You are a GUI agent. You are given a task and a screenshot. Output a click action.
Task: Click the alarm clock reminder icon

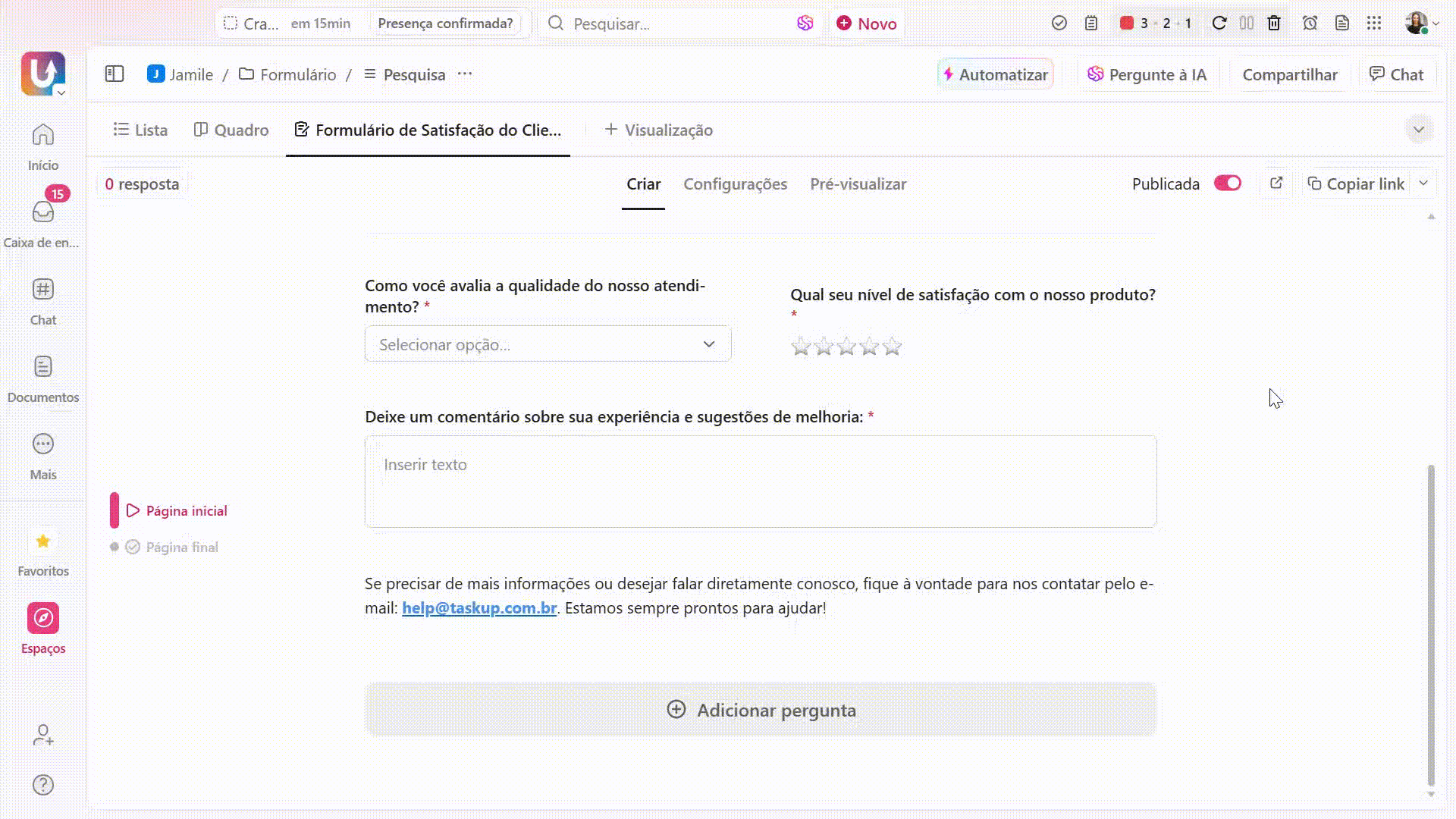coord(1310,24)
